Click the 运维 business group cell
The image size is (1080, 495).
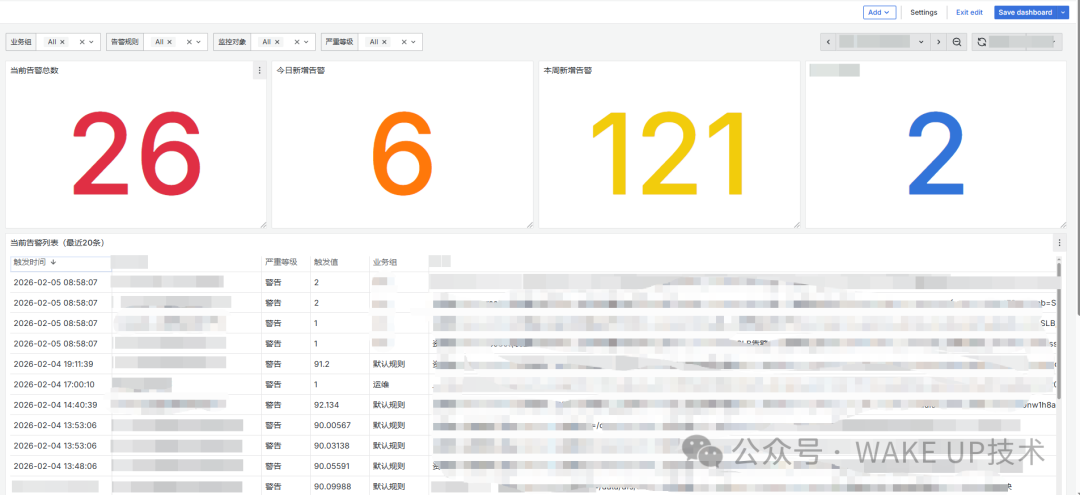(381, 384)
